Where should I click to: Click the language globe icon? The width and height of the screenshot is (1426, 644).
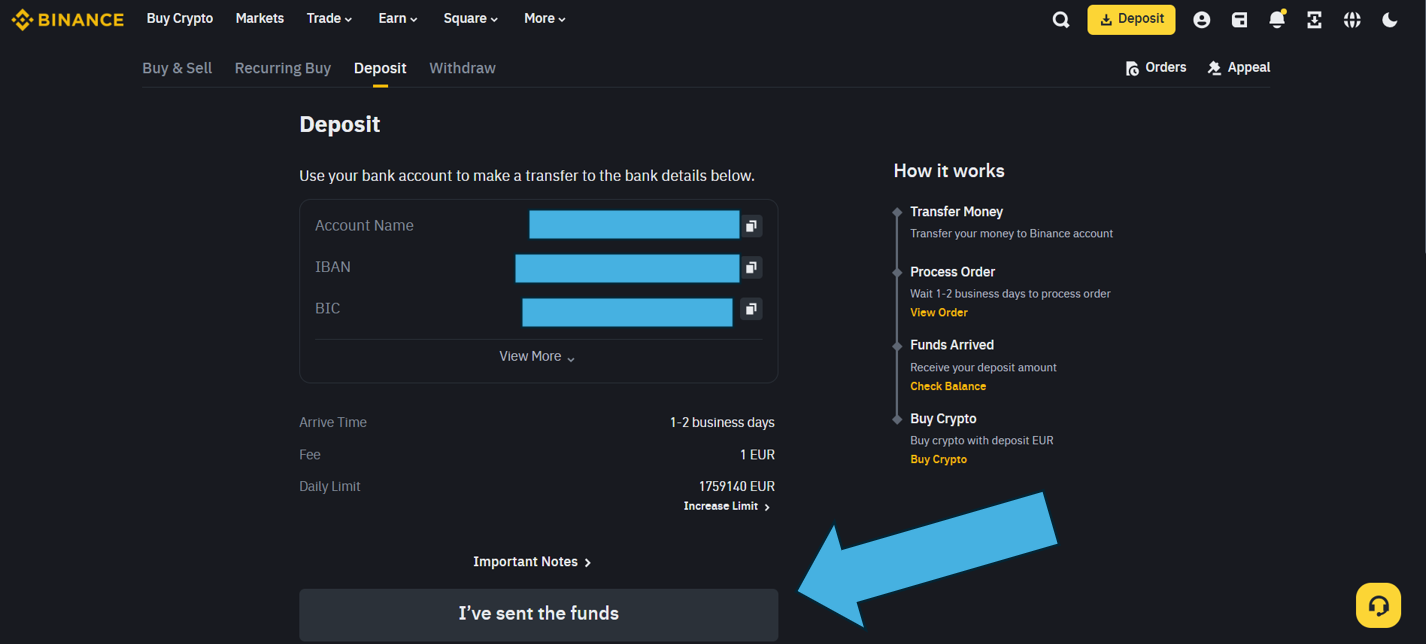click(x=1352, y=20)
